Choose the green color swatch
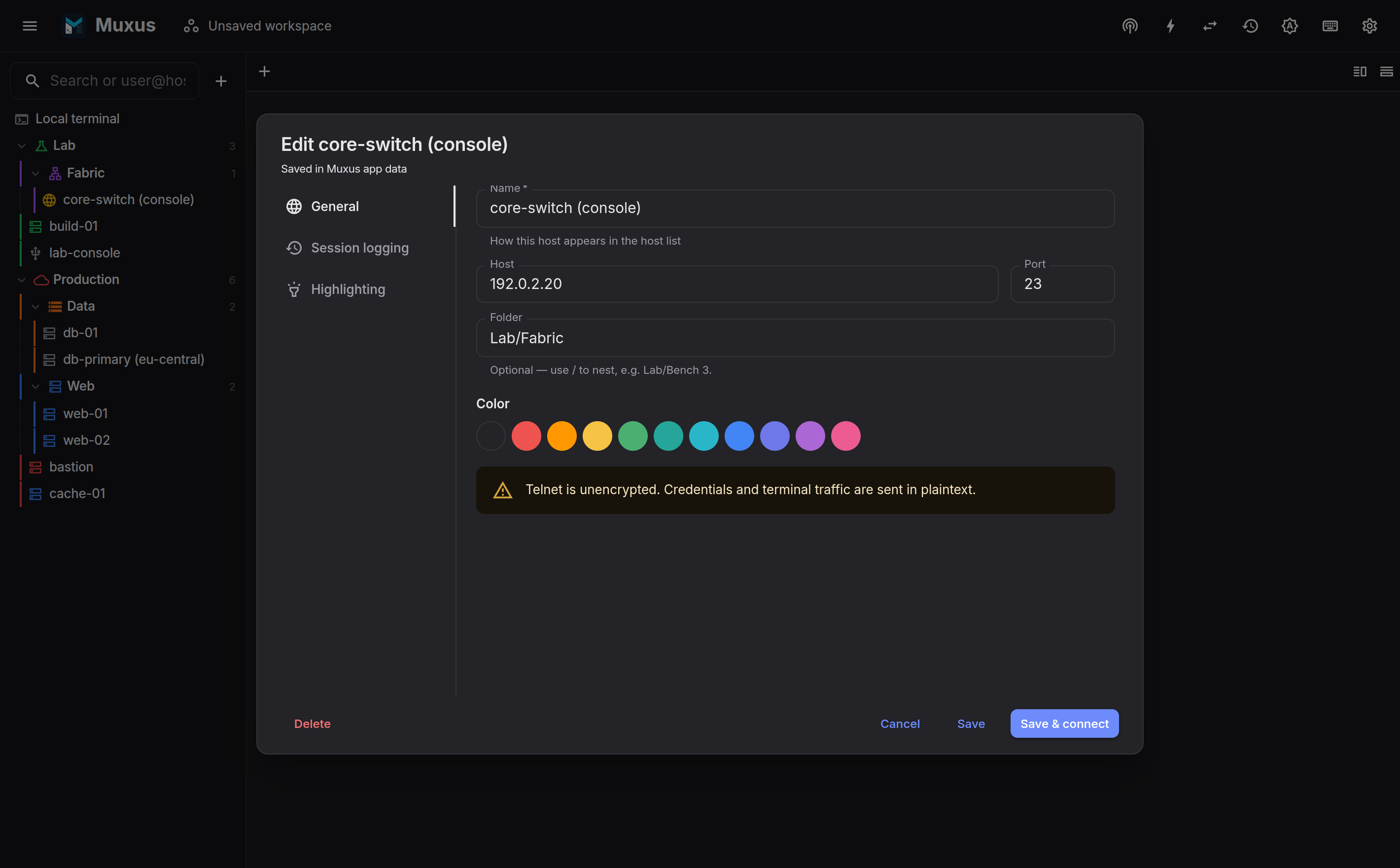Viewport: 1400px width, 868px height. pos(633,436)
